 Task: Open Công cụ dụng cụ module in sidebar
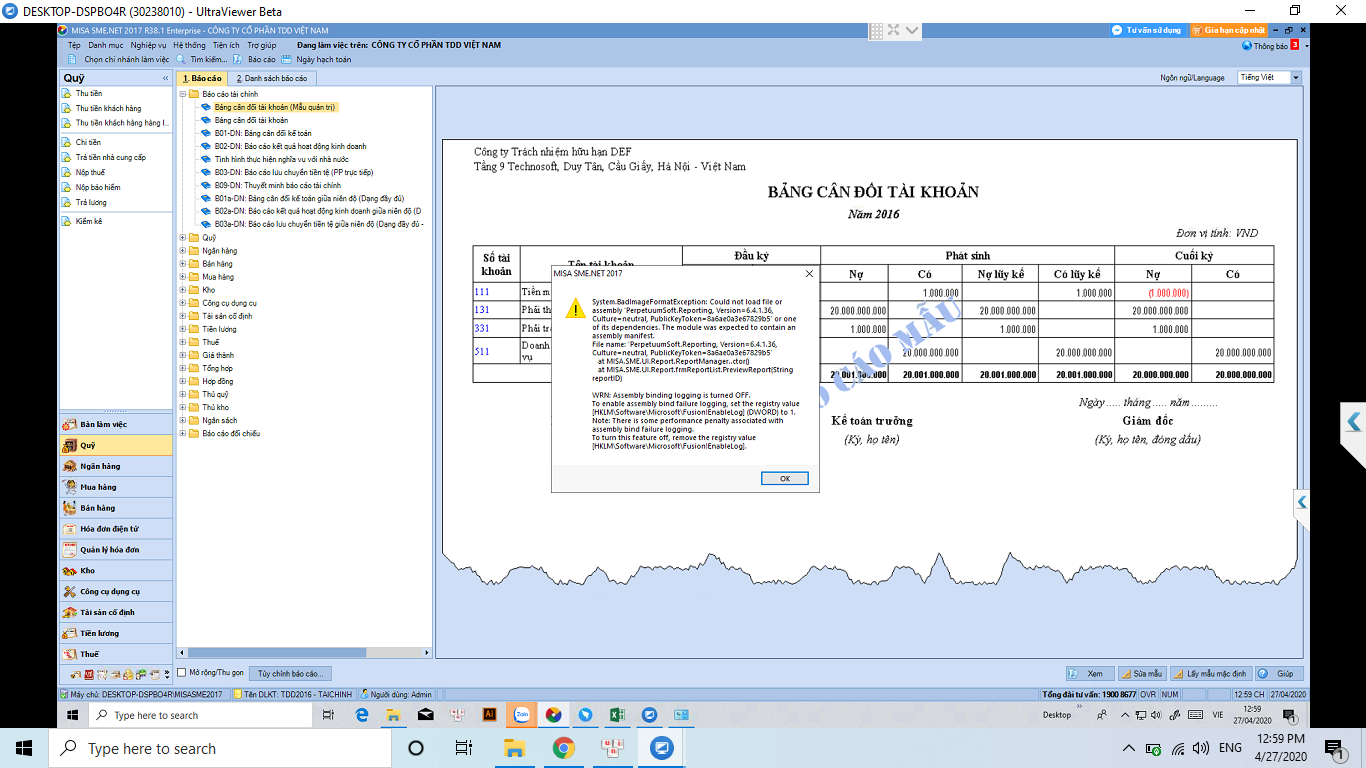116,592
